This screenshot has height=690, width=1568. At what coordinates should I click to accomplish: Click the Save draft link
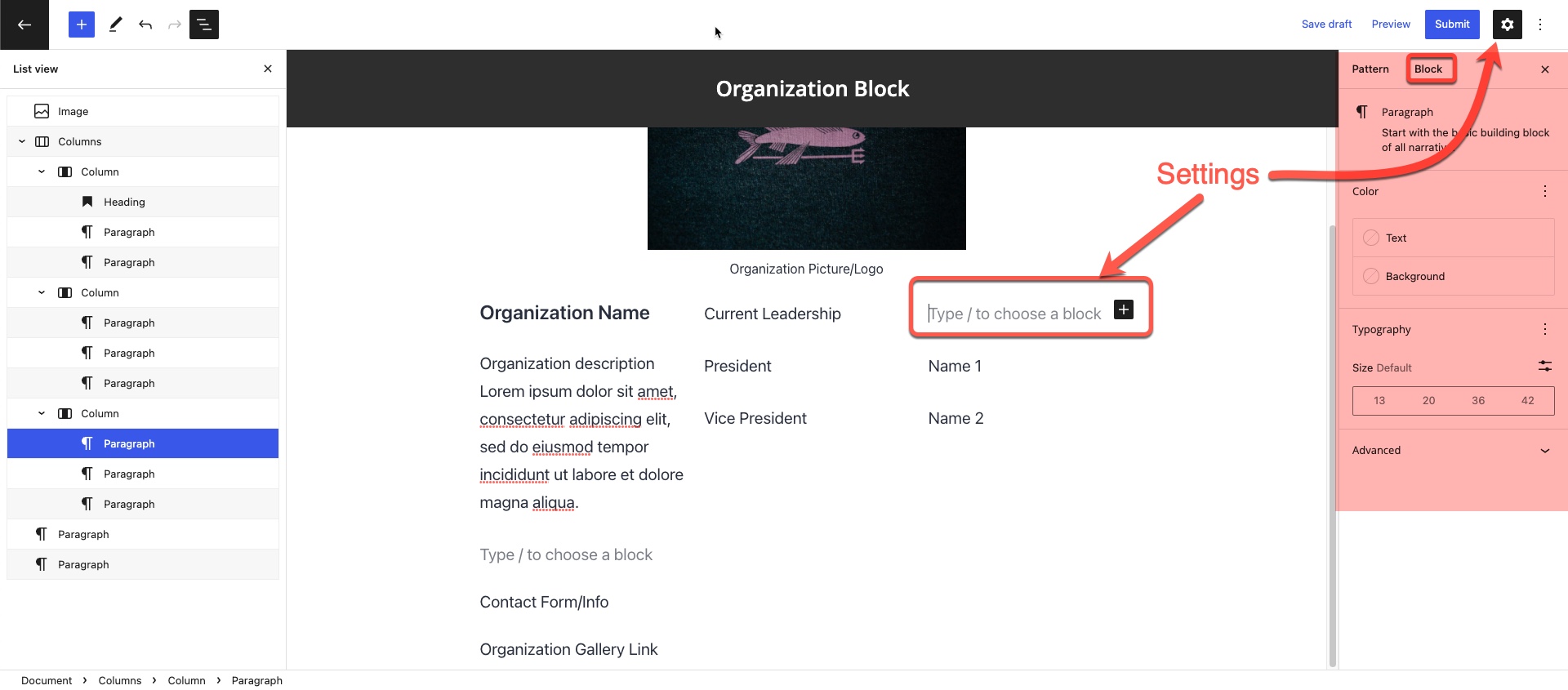click(x=1326, y=24)
